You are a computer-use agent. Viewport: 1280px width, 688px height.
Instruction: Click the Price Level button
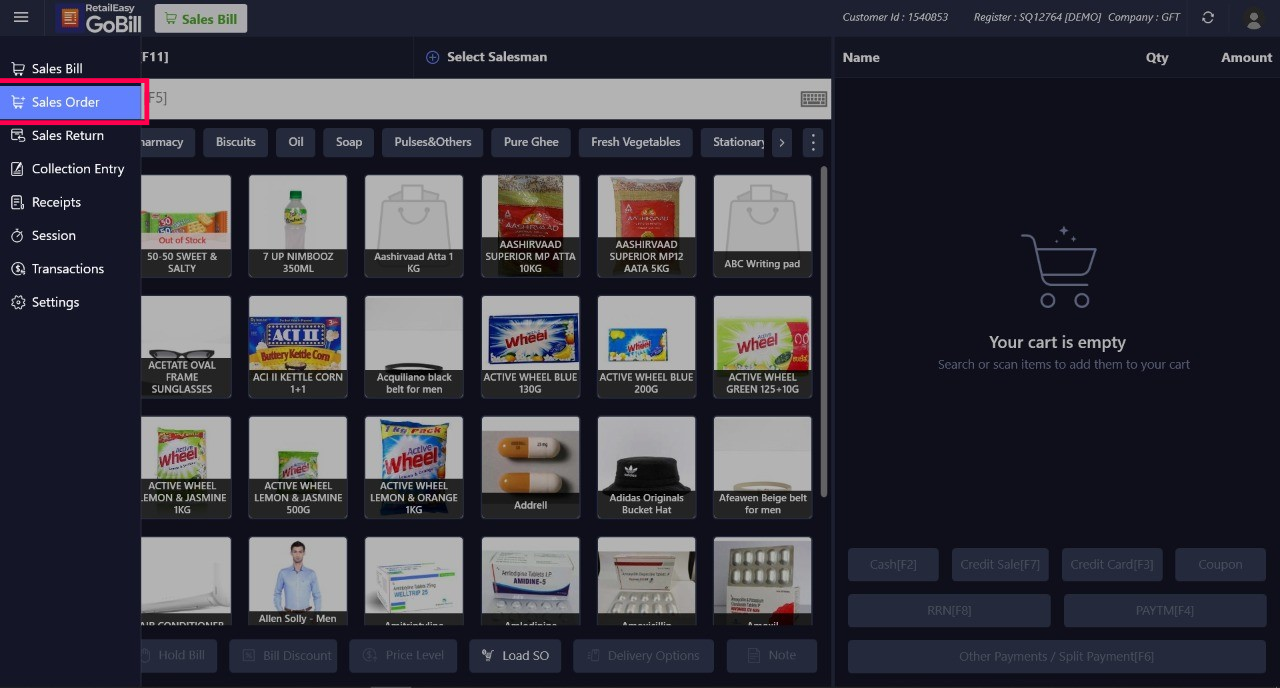404,656
